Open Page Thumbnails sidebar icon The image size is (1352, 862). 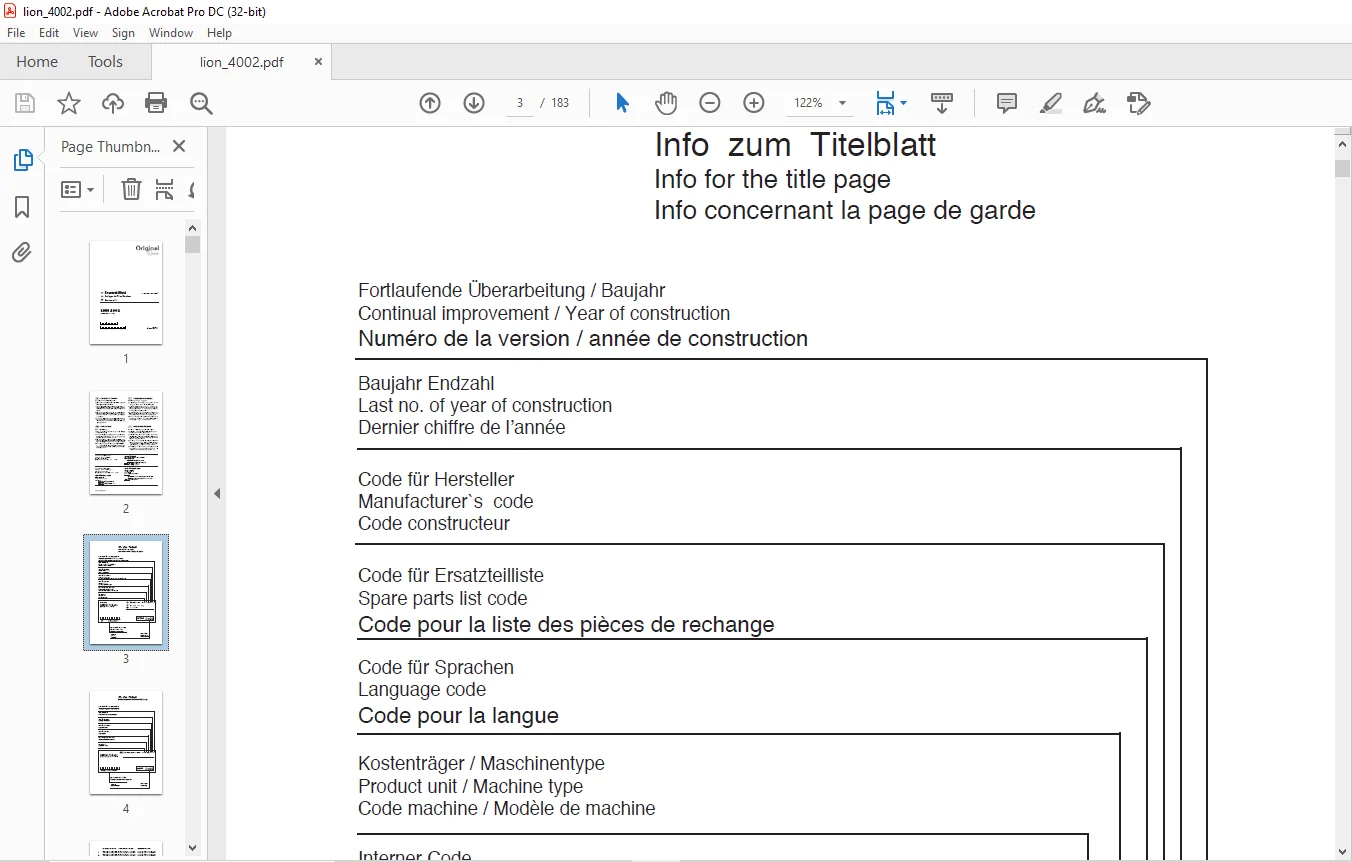click(22, 160)
